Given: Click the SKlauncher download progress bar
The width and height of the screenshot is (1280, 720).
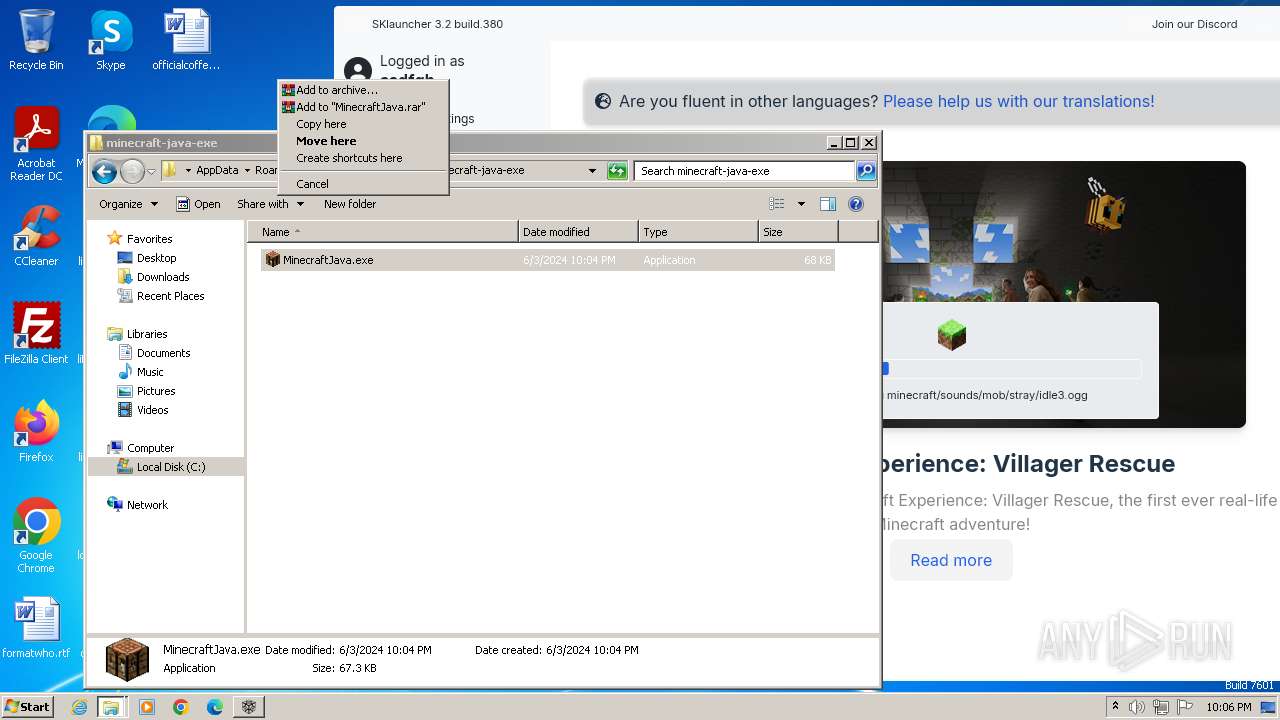Looking at the screenshot, I should pos(1012,369).
